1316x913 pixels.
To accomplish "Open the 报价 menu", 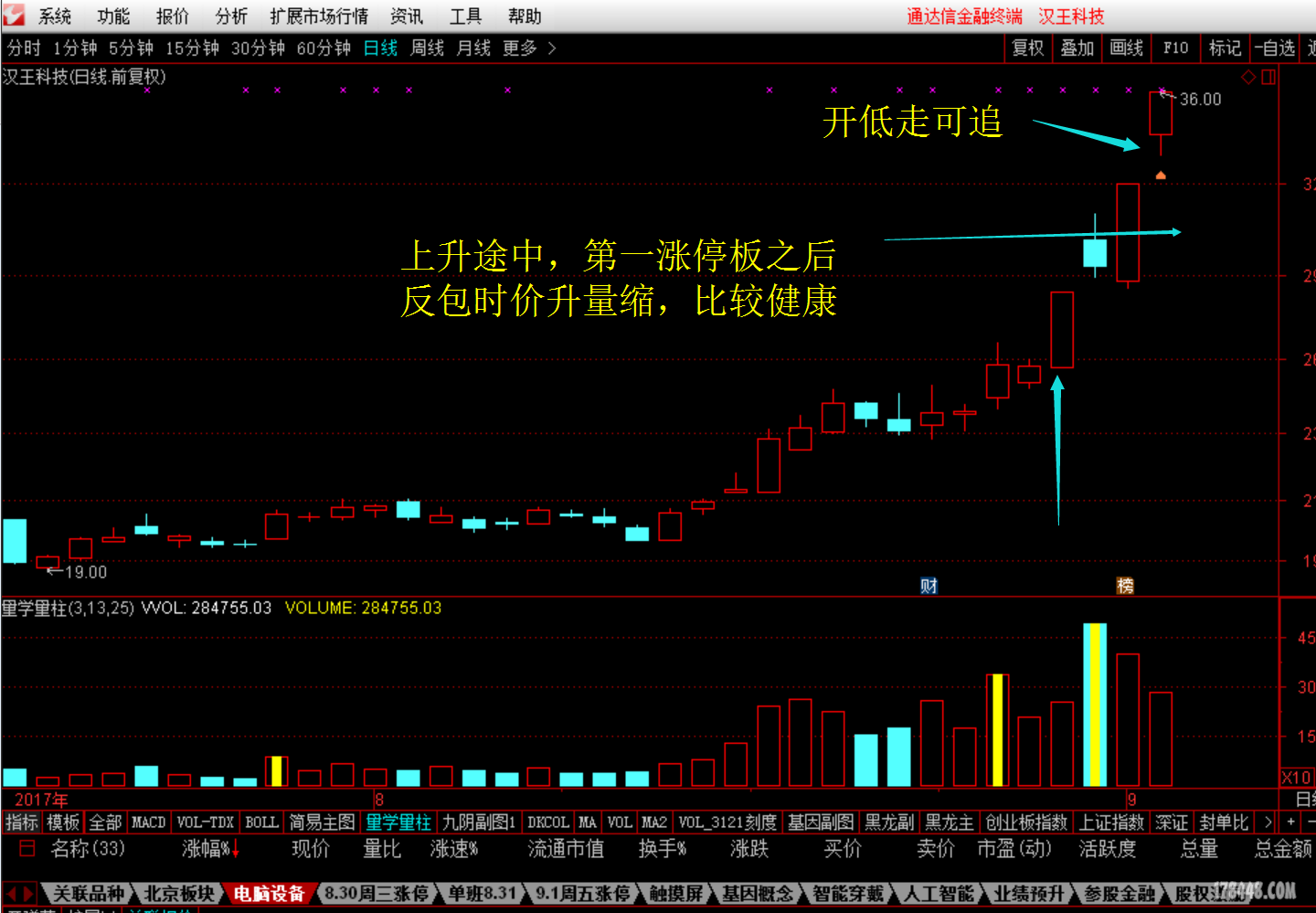I will [173, 16].
